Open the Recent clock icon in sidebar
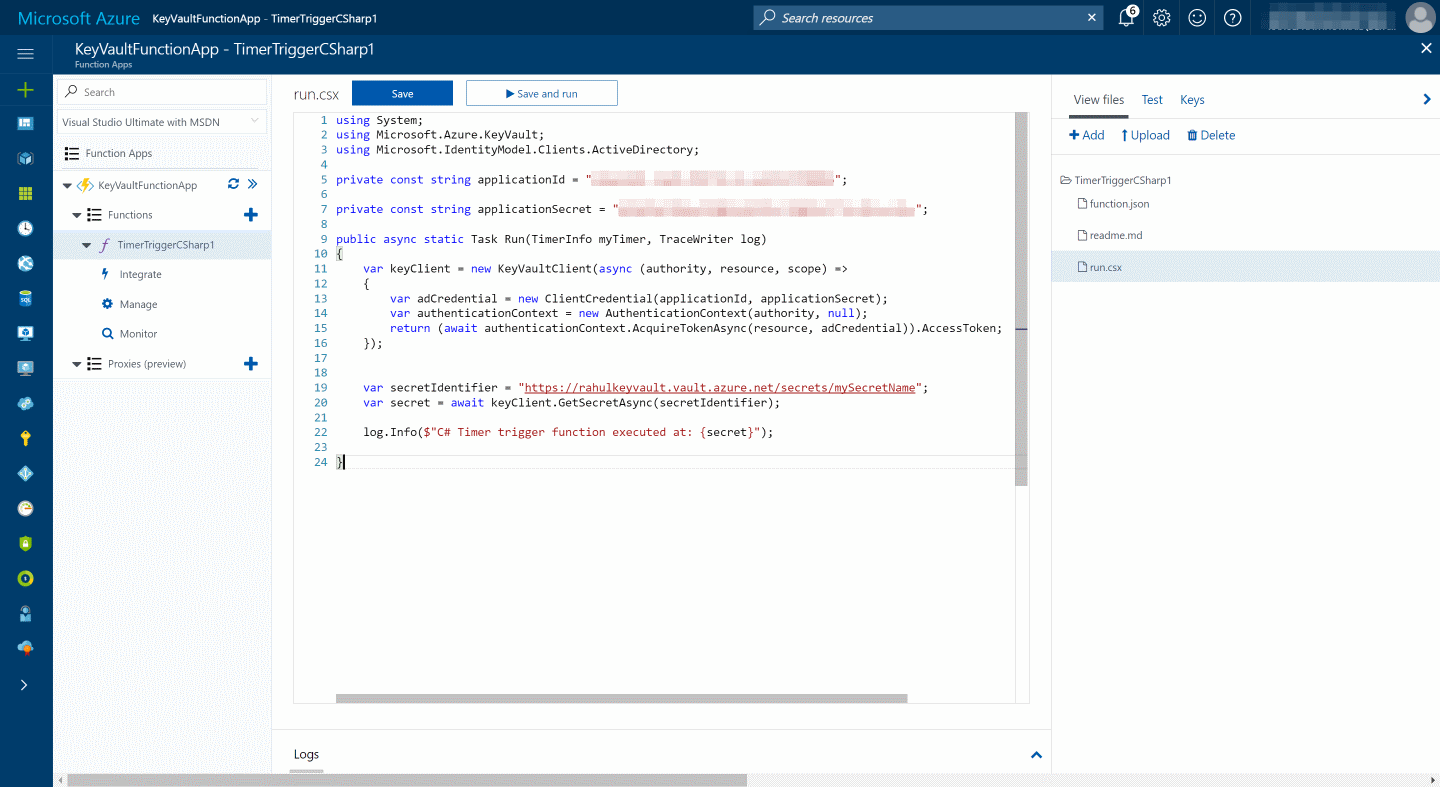 point(25,228)
